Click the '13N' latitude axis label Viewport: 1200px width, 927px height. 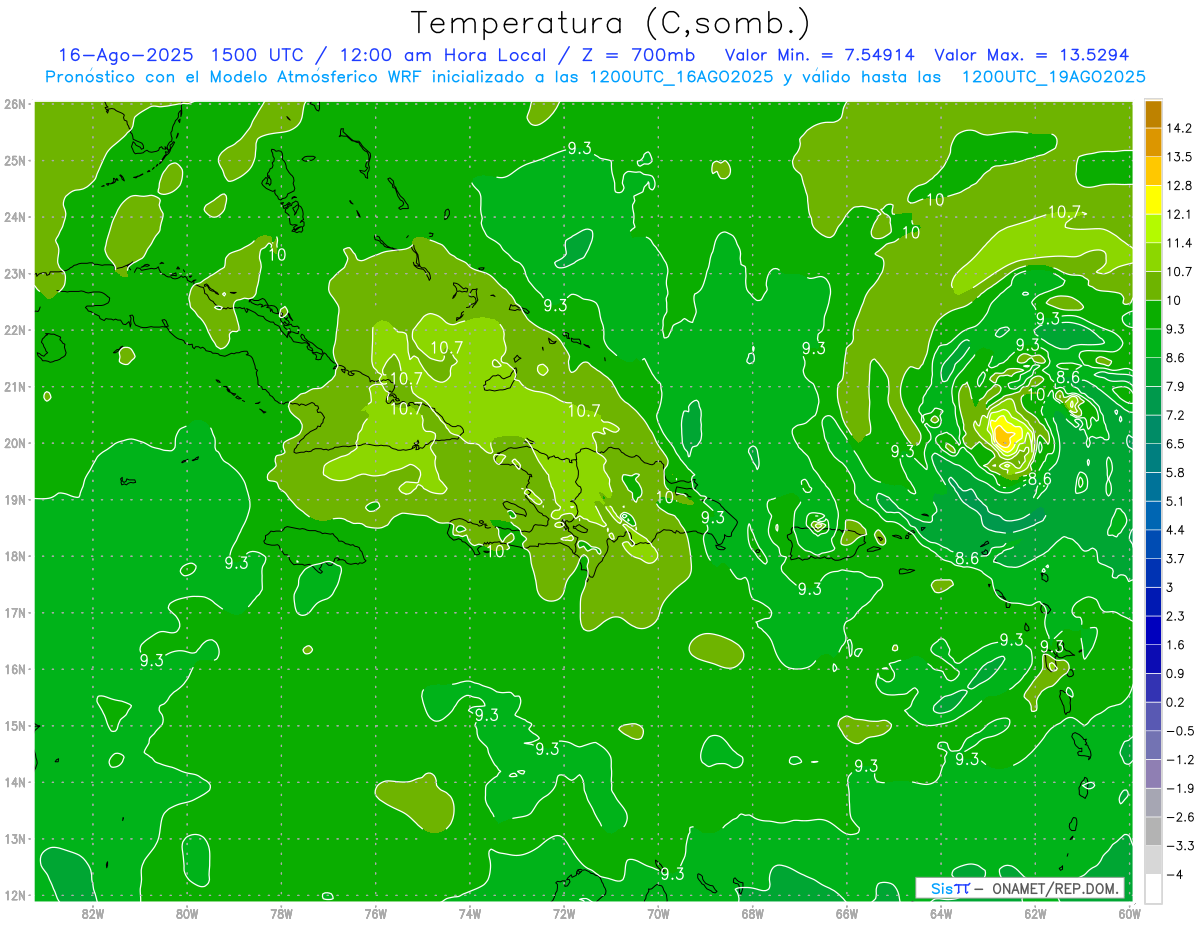[x=14, y=838]
